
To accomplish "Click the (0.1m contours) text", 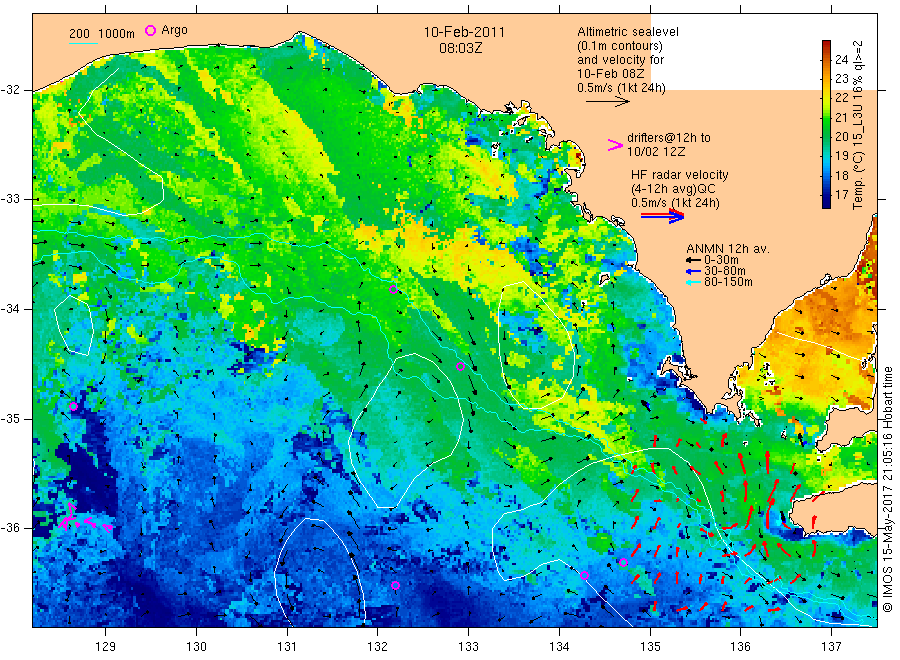I will [620, 46].
